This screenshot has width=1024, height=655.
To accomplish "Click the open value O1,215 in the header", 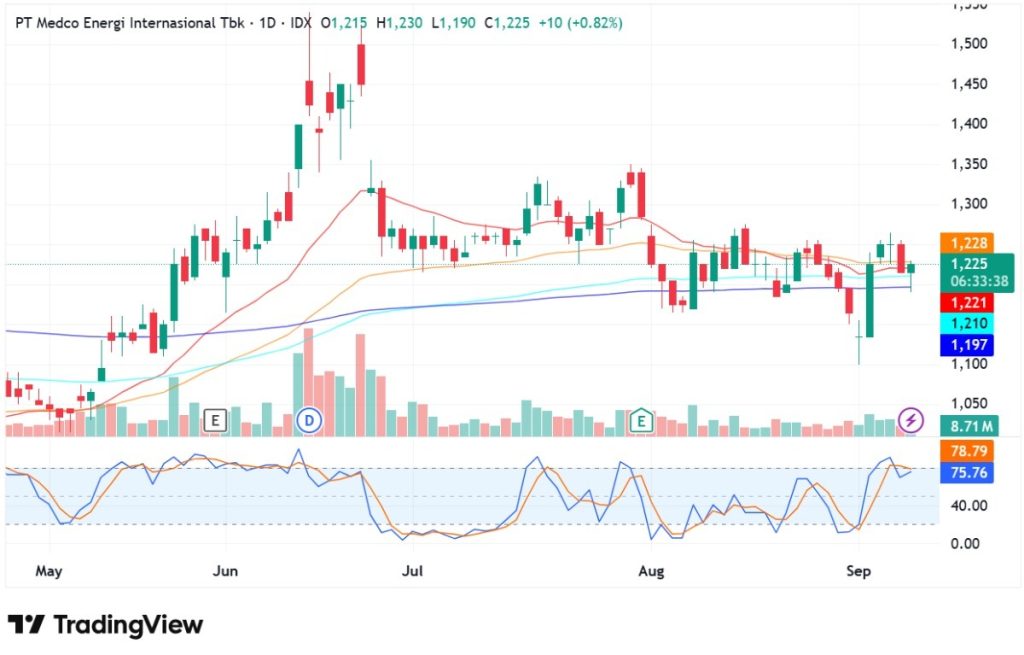I will pyautogui.click(x=344, y=24).
